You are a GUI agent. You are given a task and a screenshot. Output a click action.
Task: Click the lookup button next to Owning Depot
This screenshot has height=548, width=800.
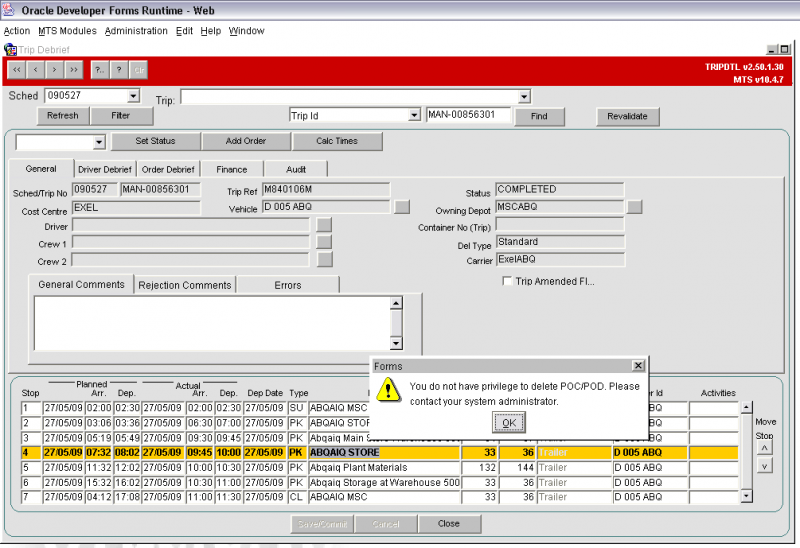[x=635, y=207]
